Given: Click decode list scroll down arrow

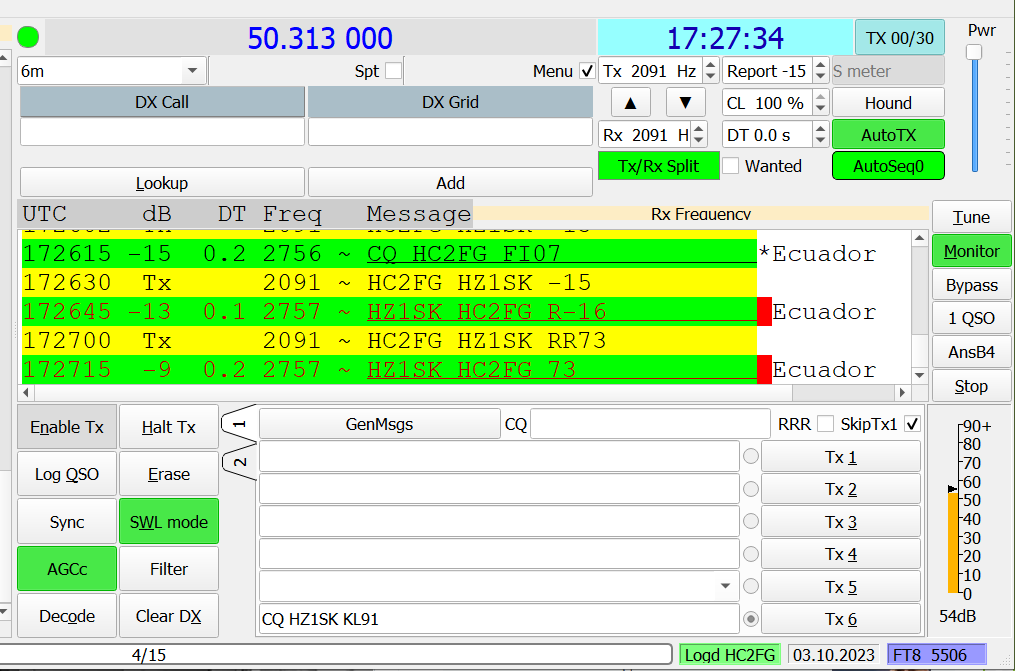Looking at the screenshot, I should tap(920, 375).
